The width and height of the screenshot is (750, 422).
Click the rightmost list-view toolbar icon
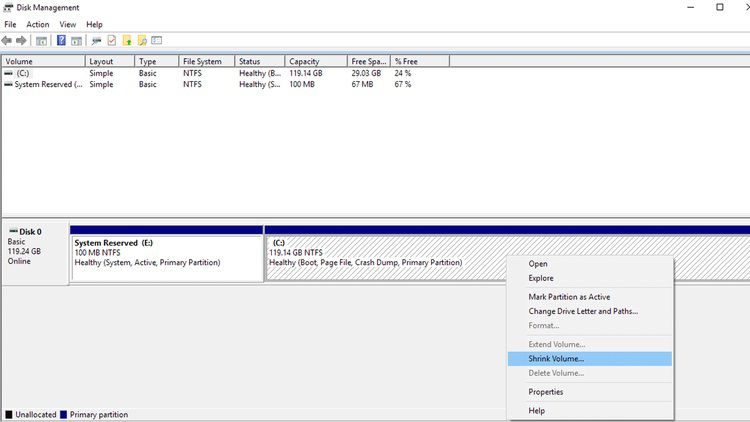(x=156, y=40)
